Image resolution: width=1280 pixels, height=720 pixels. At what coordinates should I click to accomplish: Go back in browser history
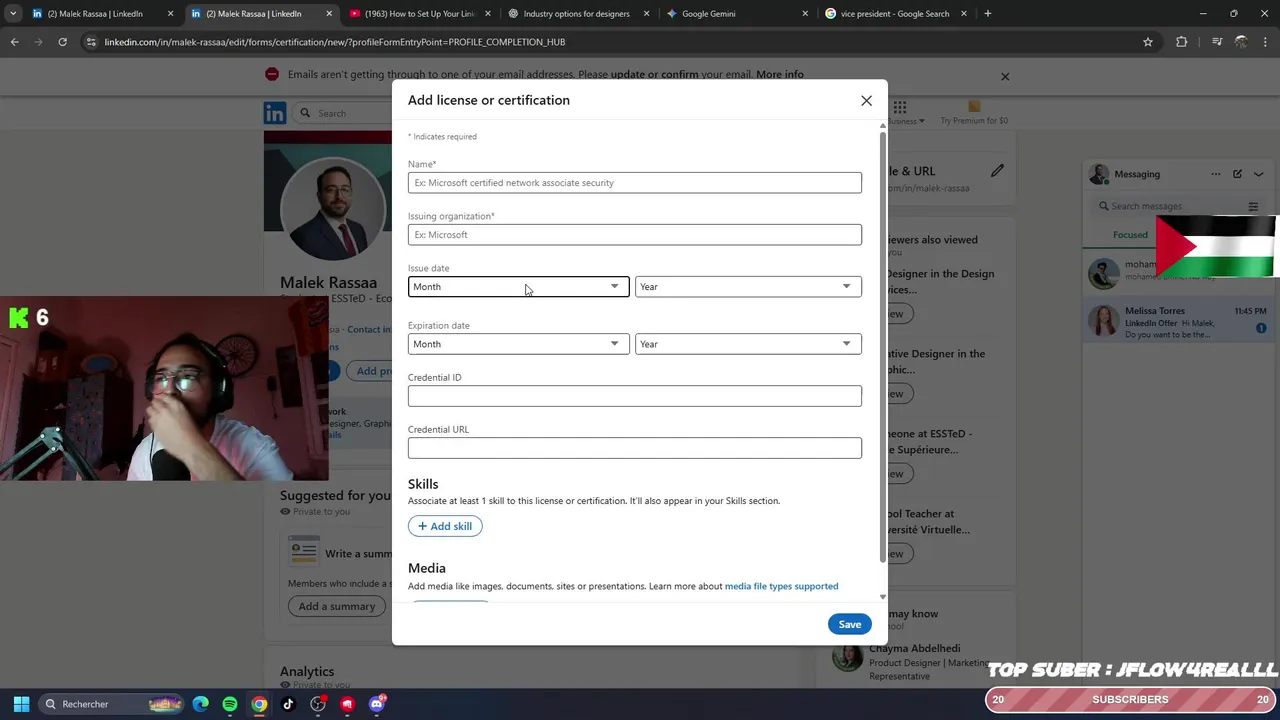pos(14,42)
